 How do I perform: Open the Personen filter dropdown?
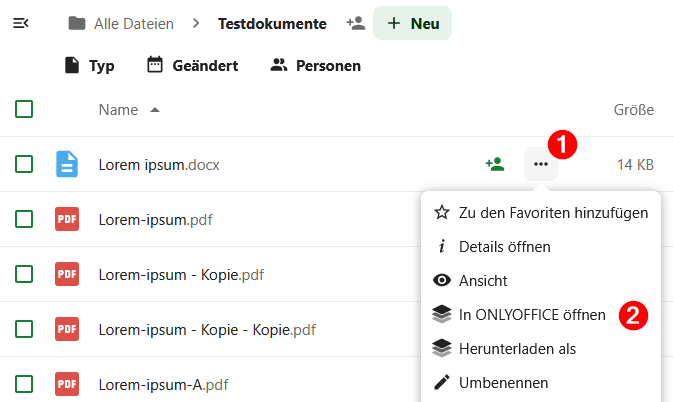315,66
